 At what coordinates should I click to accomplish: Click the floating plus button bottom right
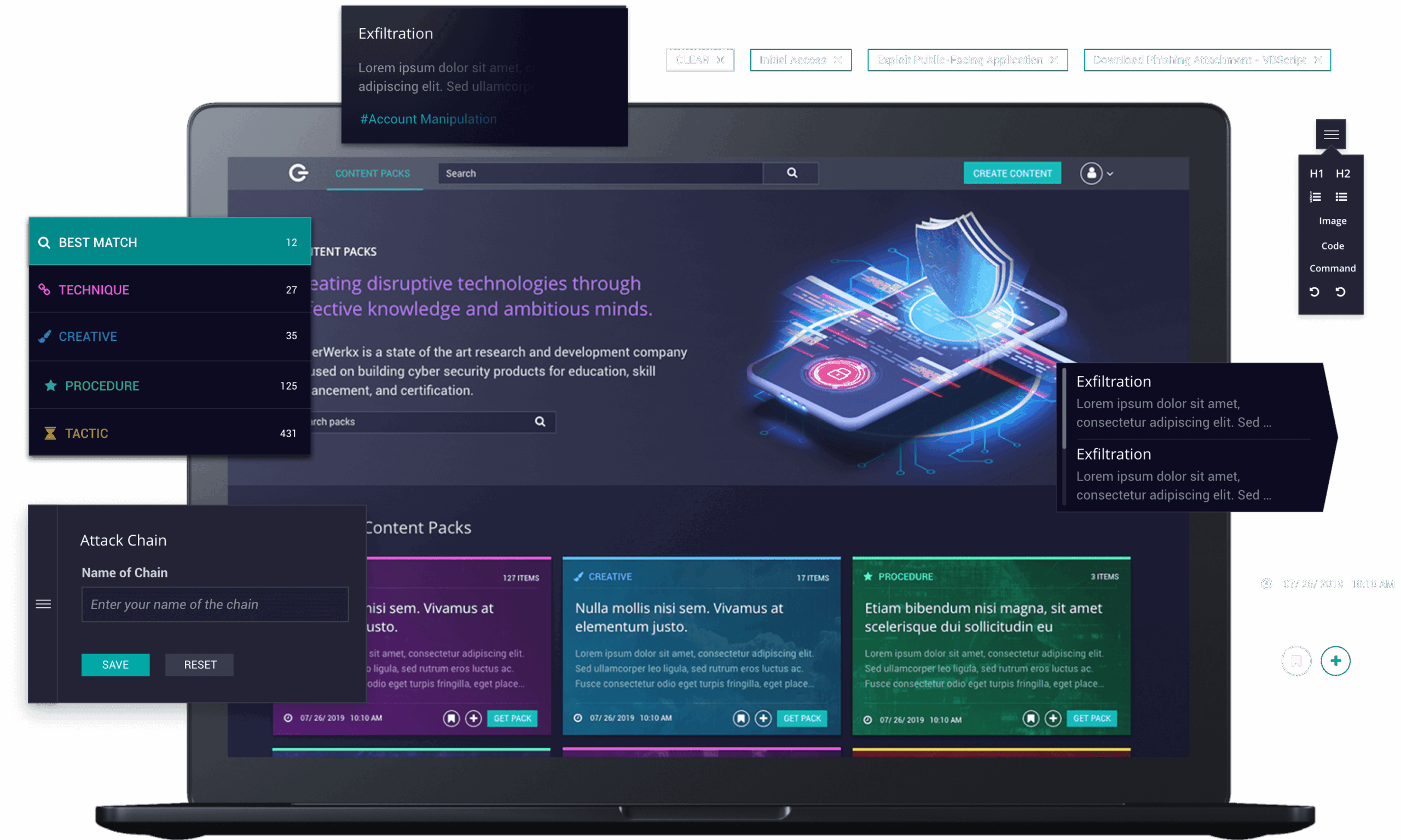pos(1335,661)
